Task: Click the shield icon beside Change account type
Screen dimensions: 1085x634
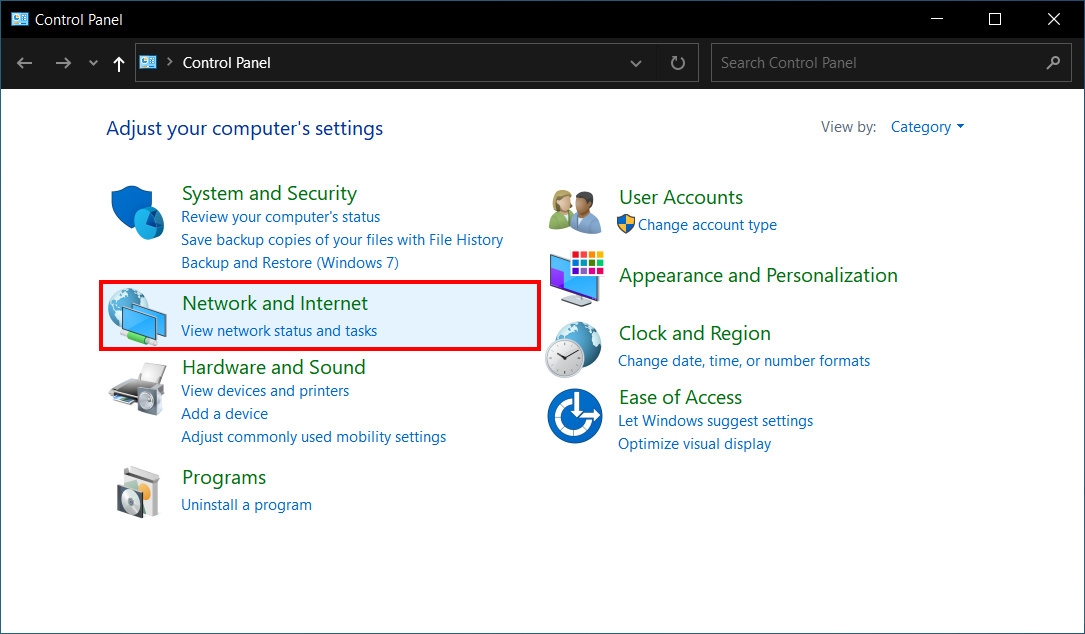Action: click(x=626, y=224)
